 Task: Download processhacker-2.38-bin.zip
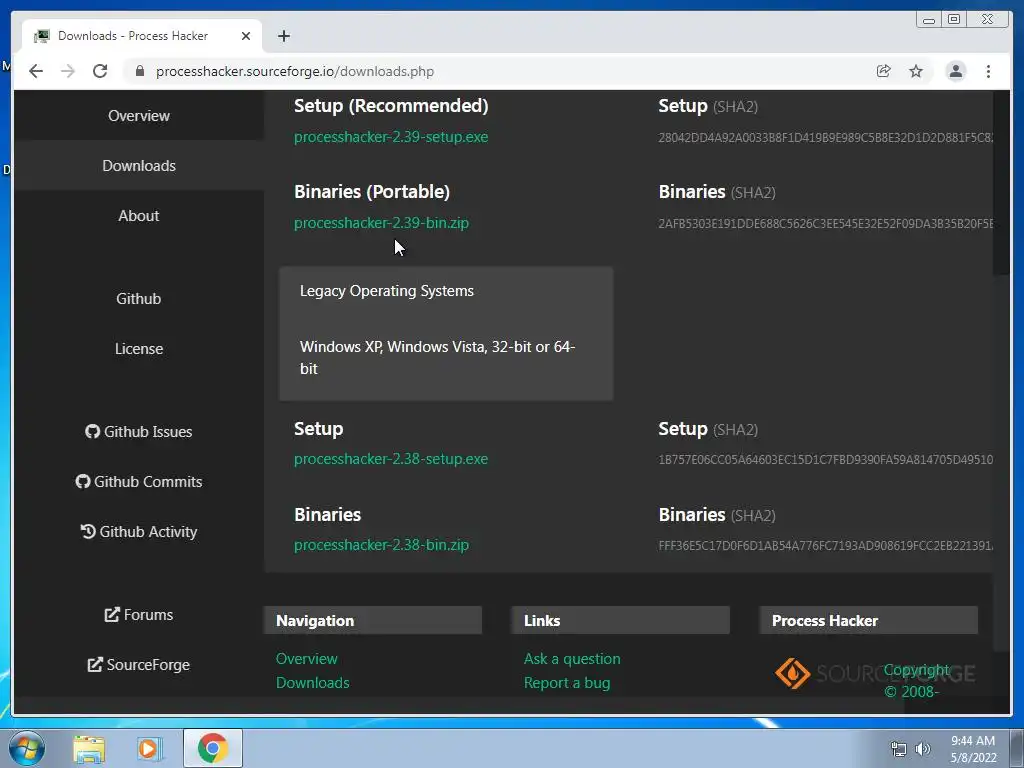(x=381, y=545)
